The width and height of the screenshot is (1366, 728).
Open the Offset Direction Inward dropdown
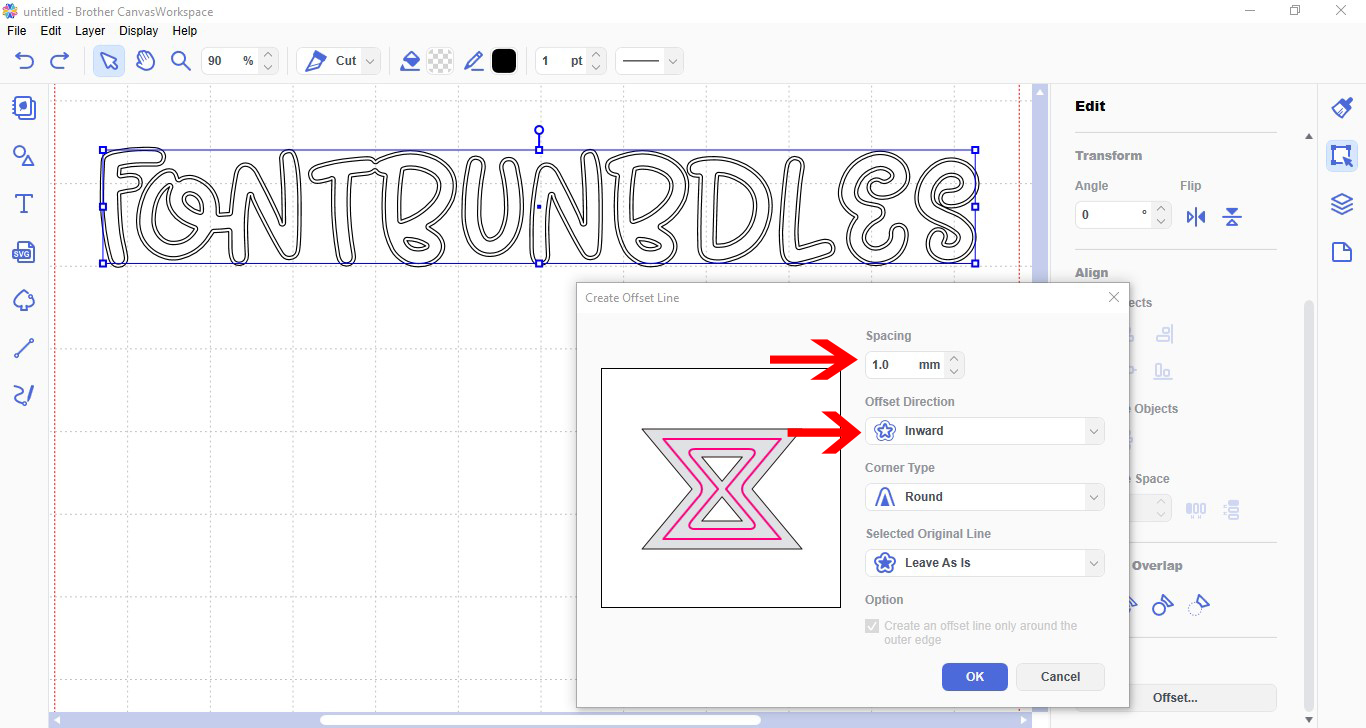click(x=985, y=431)
